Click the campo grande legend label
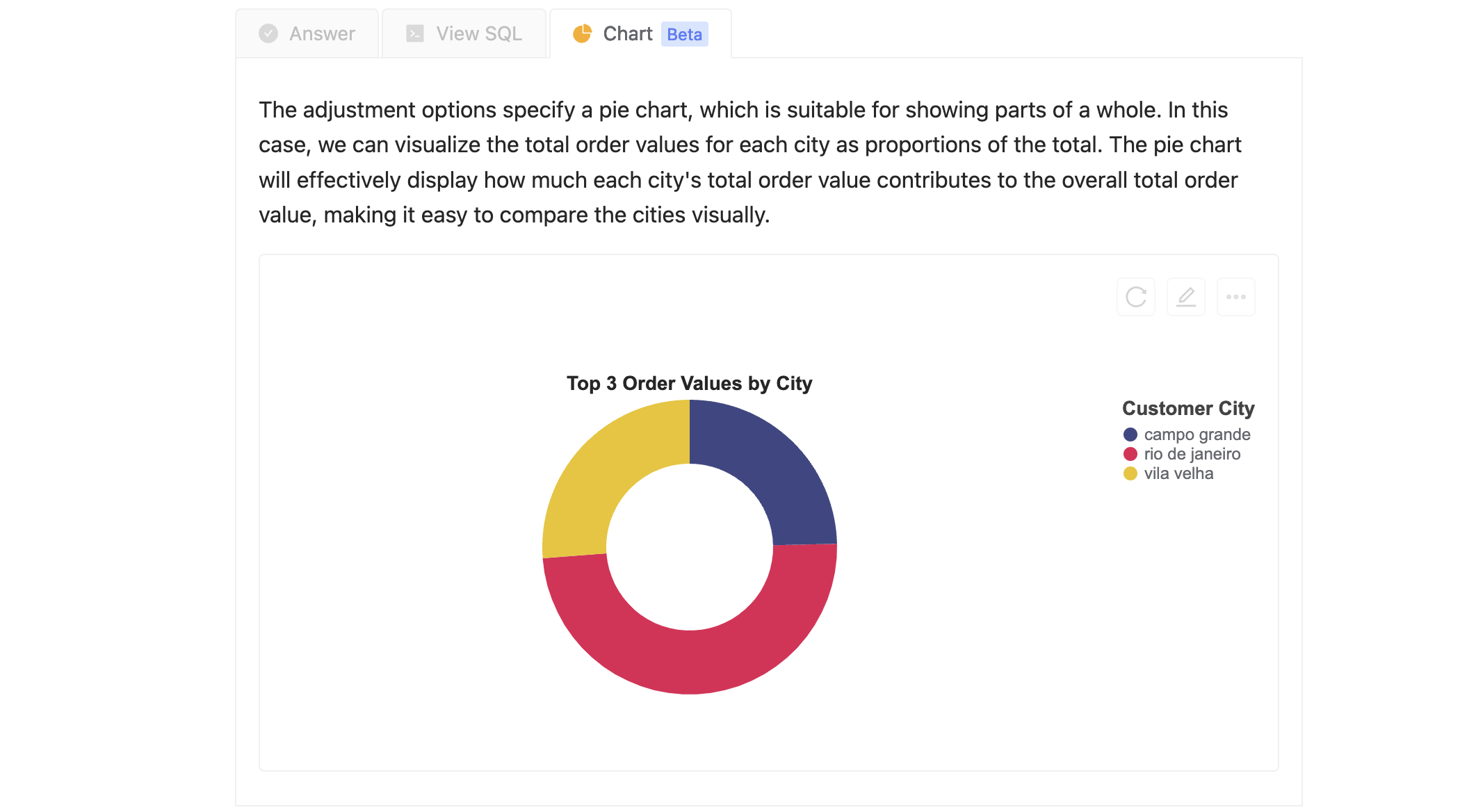Viewport: 1460px width, 812px height. [1197, 435]
